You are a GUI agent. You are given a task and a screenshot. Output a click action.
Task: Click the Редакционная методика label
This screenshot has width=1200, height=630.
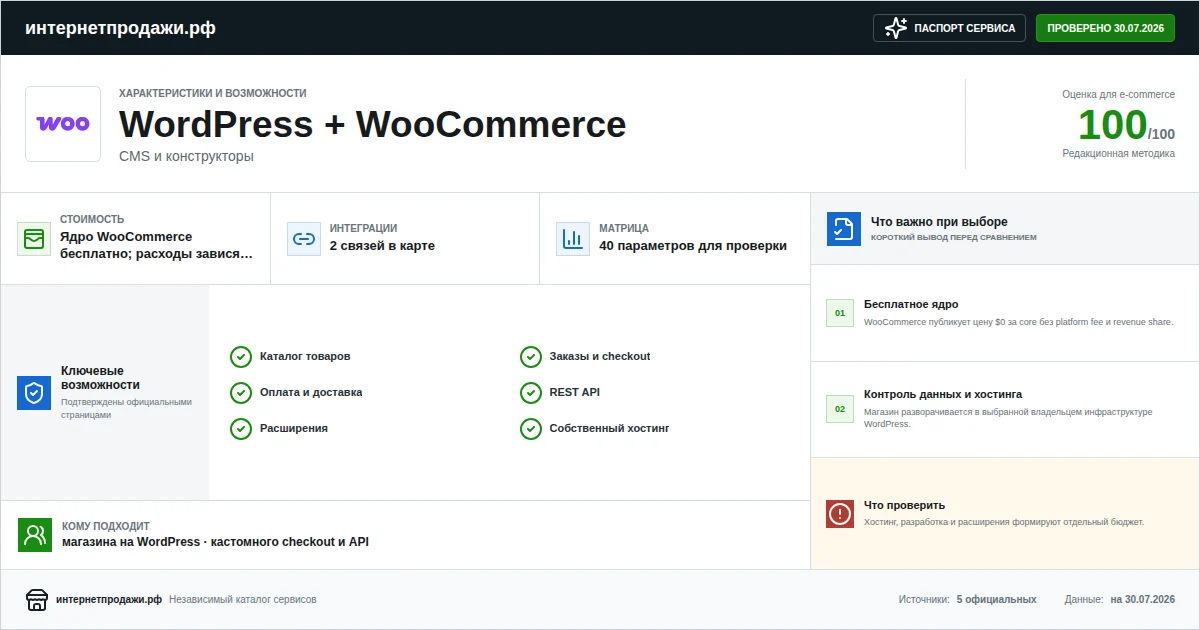coord(1118,153)
